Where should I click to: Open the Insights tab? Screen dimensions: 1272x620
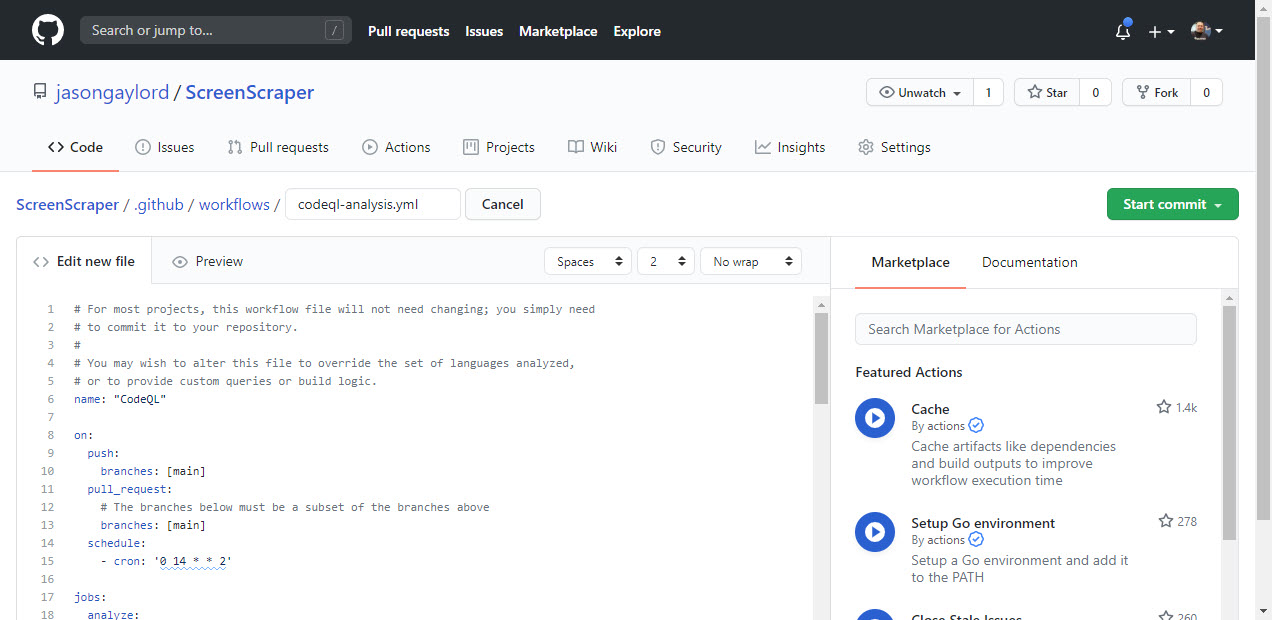(790, 147)
